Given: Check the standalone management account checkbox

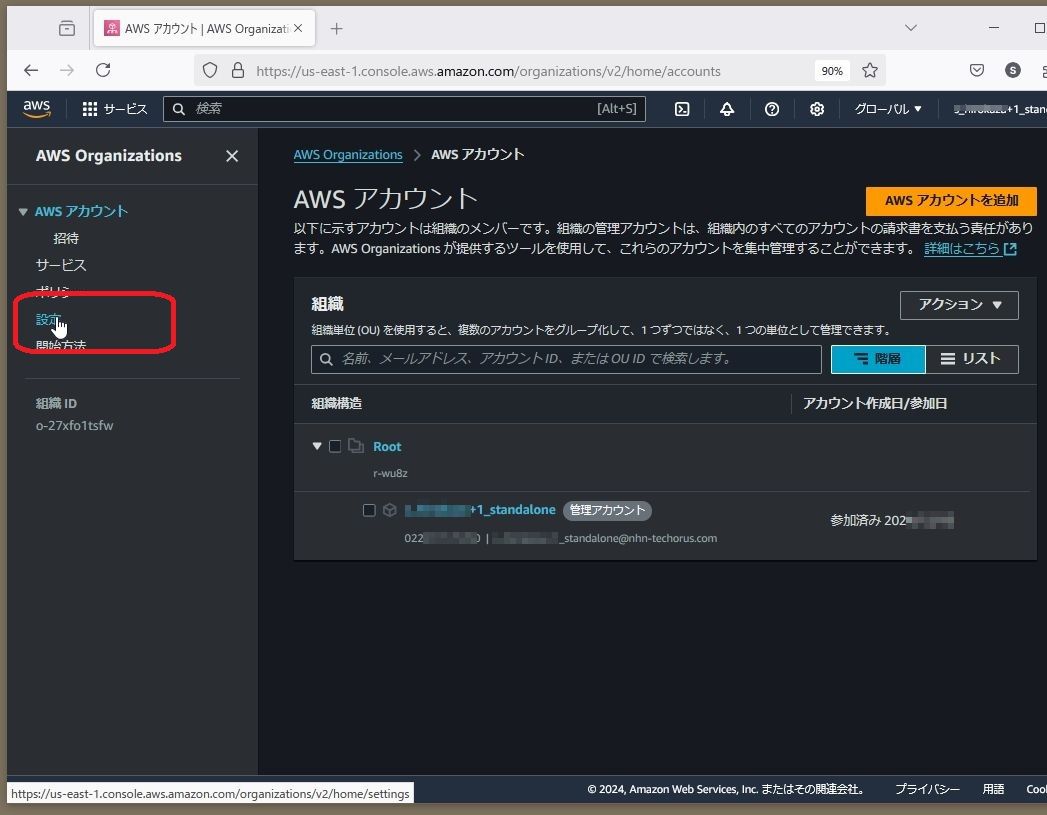Looking at the screenshot, I should pyautogui.click(x=369, y=510).
